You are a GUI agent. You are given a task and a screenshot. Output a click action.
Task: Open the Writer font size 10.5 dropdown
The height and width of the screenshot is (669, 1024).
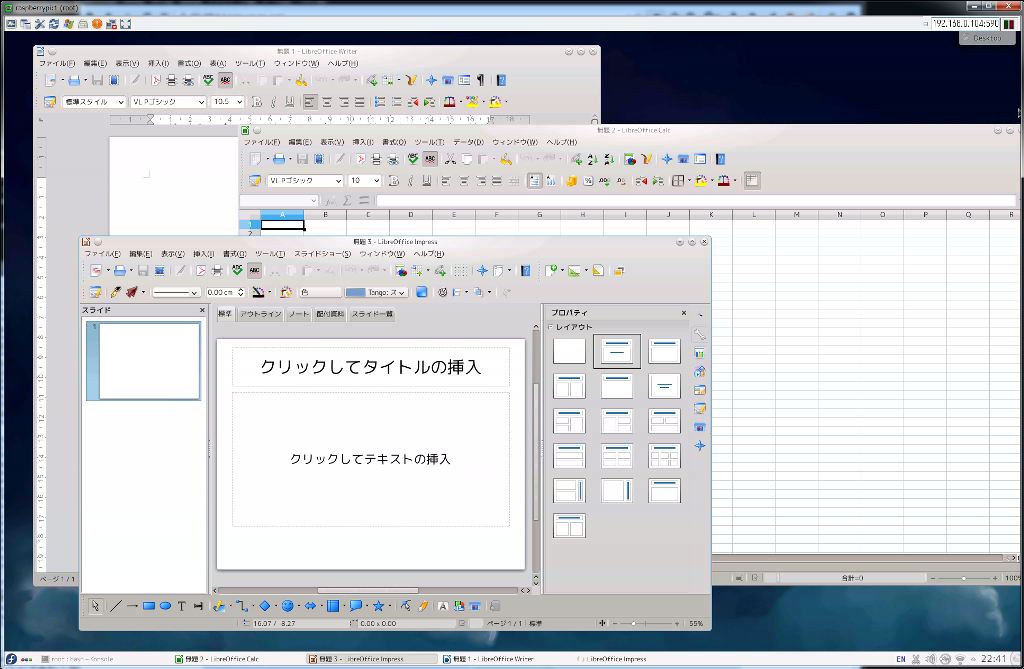[x=240, y=102]
